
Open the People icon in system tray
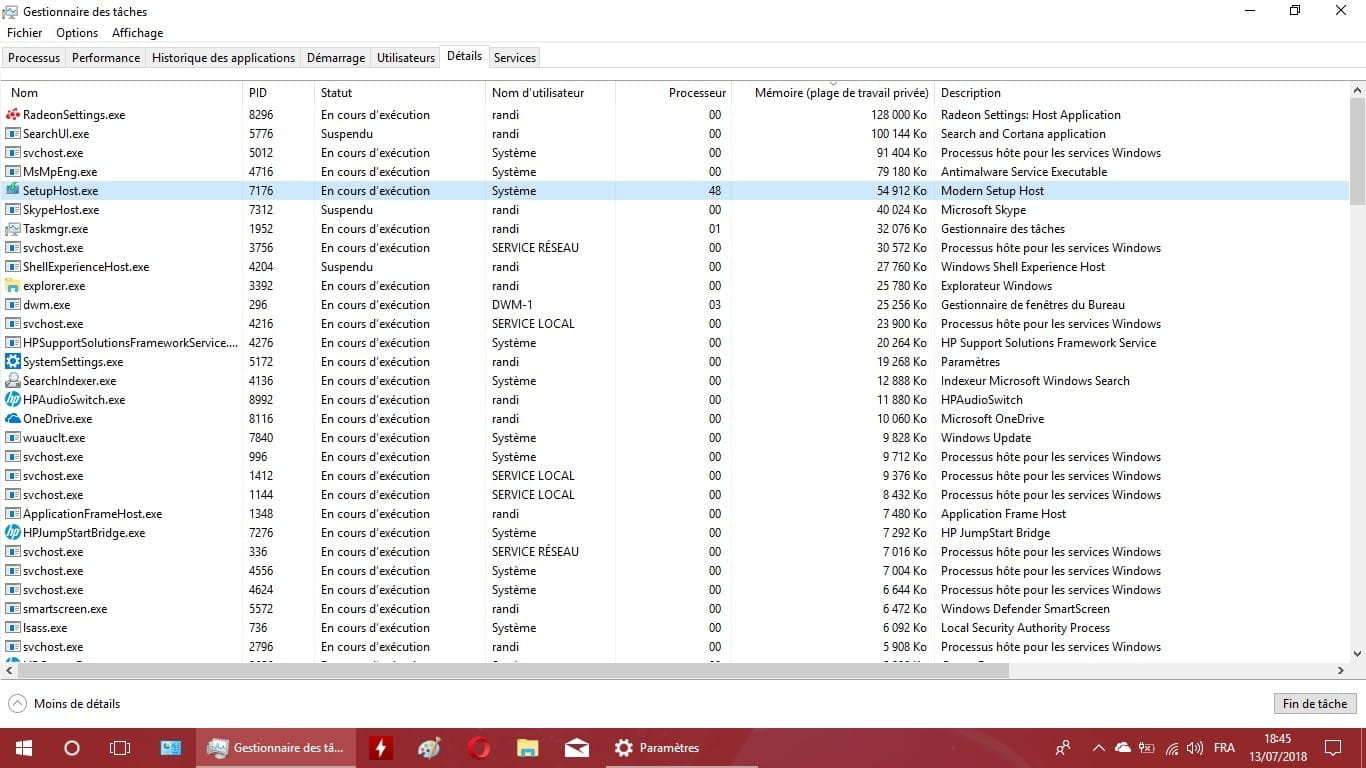point(1062,748)
